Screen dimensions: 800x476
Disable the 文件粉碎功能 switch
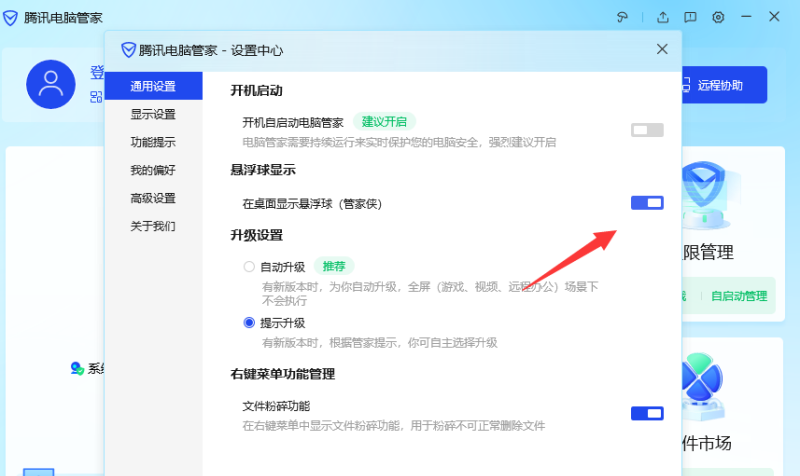pos(647,413)
